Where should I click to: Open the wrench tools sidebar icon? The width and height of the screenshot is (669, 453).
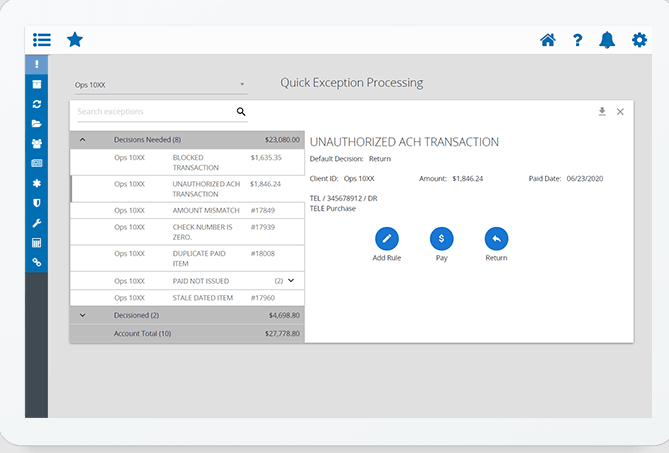37,222
